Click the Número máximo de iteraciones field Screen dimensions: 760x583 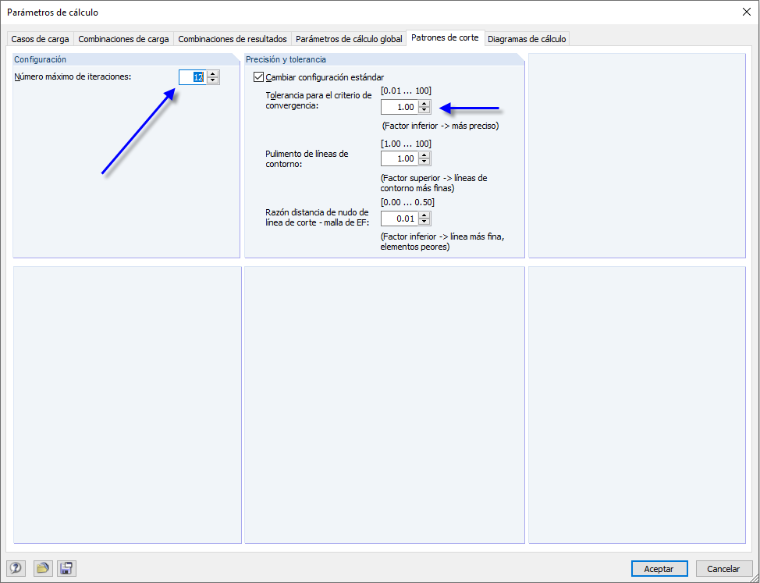click(193, 77)
